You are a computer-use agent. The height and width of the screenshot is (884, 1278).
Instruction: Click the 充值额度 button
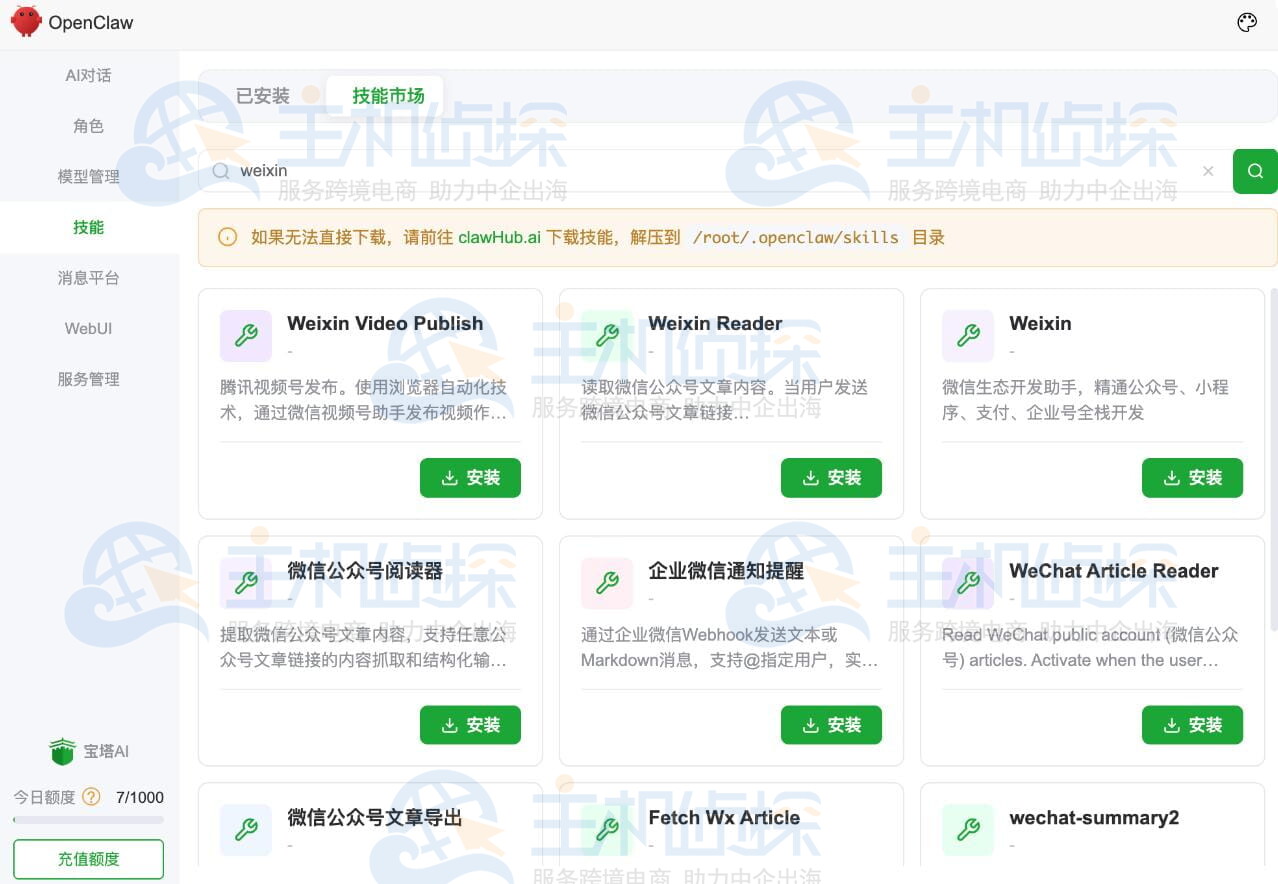tap(87, 858)
